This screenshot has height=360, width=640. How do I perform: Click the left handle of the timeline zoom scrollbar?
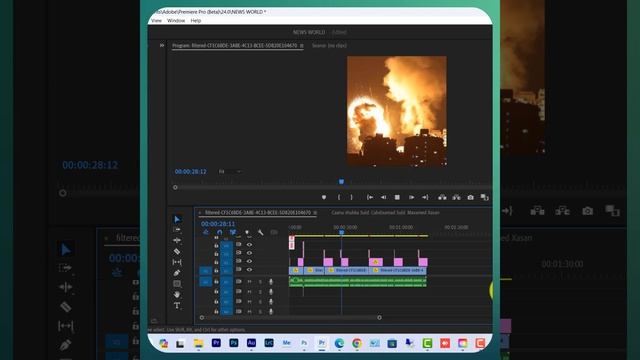tap(202, 318)
